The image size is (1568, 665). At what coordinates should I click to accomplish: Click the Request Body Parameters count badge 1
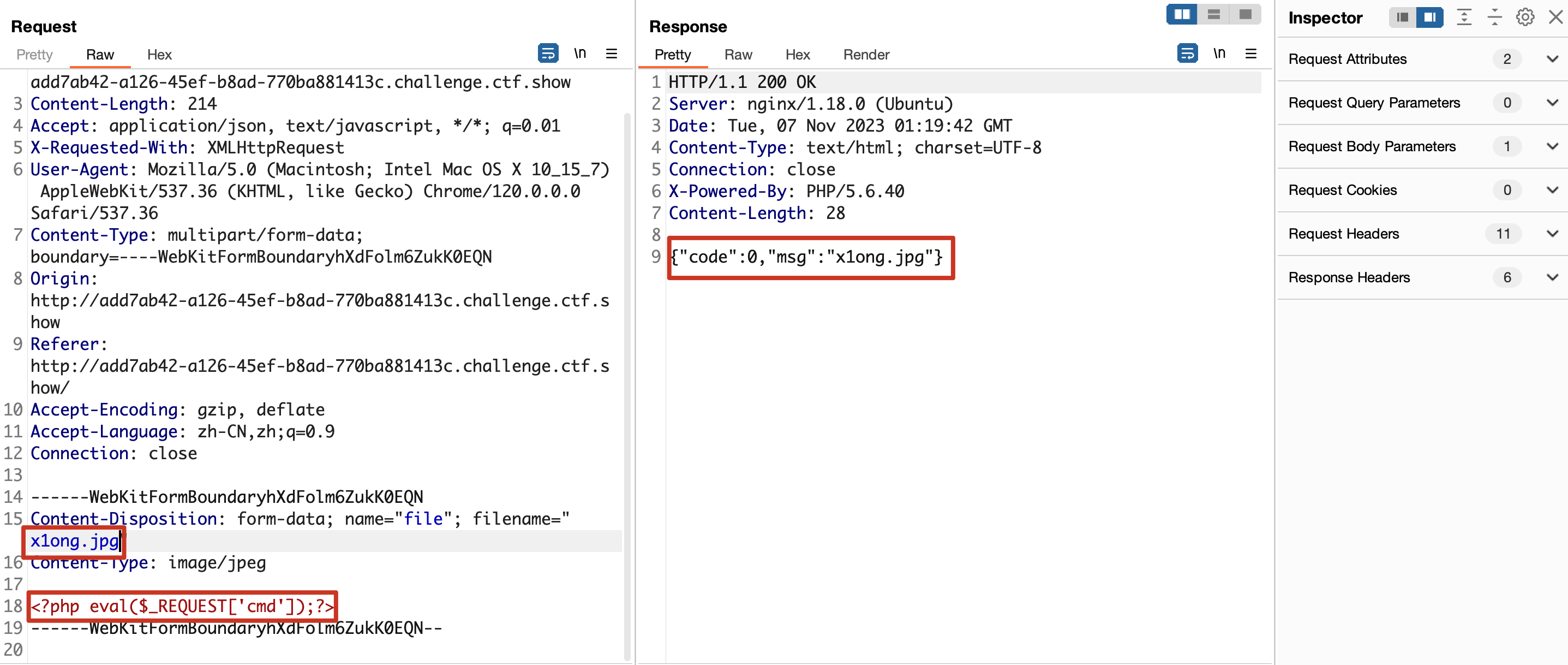[1506, 146]
